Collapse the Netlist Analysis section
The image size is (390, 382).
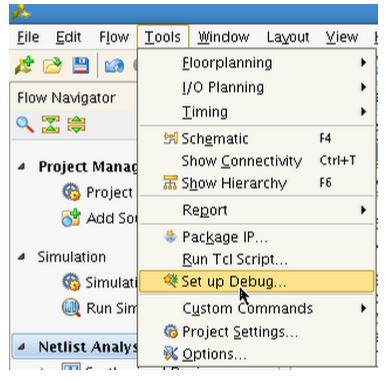(x=22, y=347)
